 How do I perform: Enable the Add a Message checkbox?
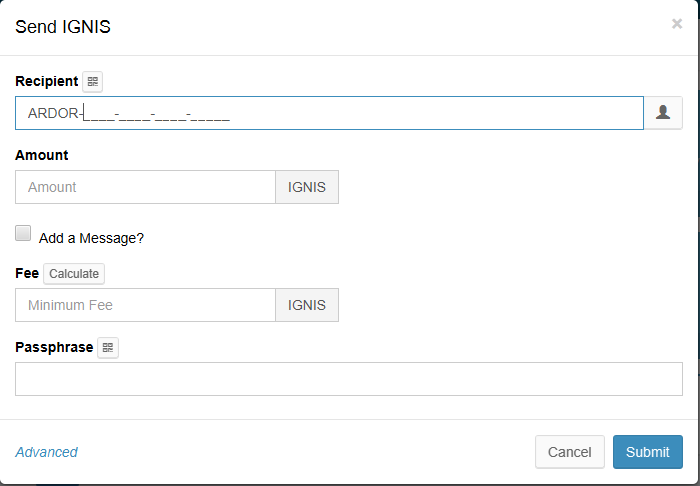coord(24,233)
